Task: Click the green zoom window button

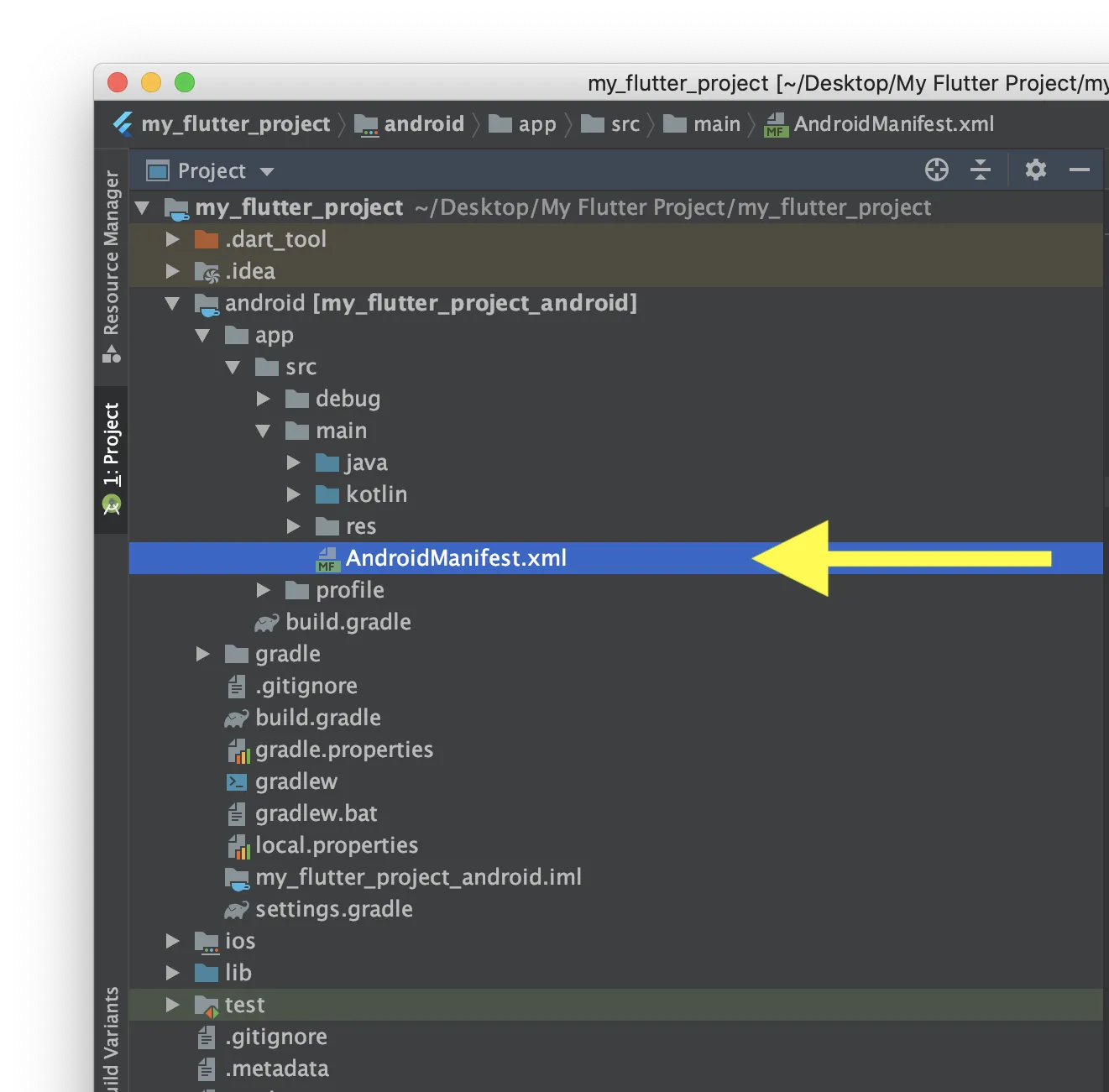Action: [185, 82]
